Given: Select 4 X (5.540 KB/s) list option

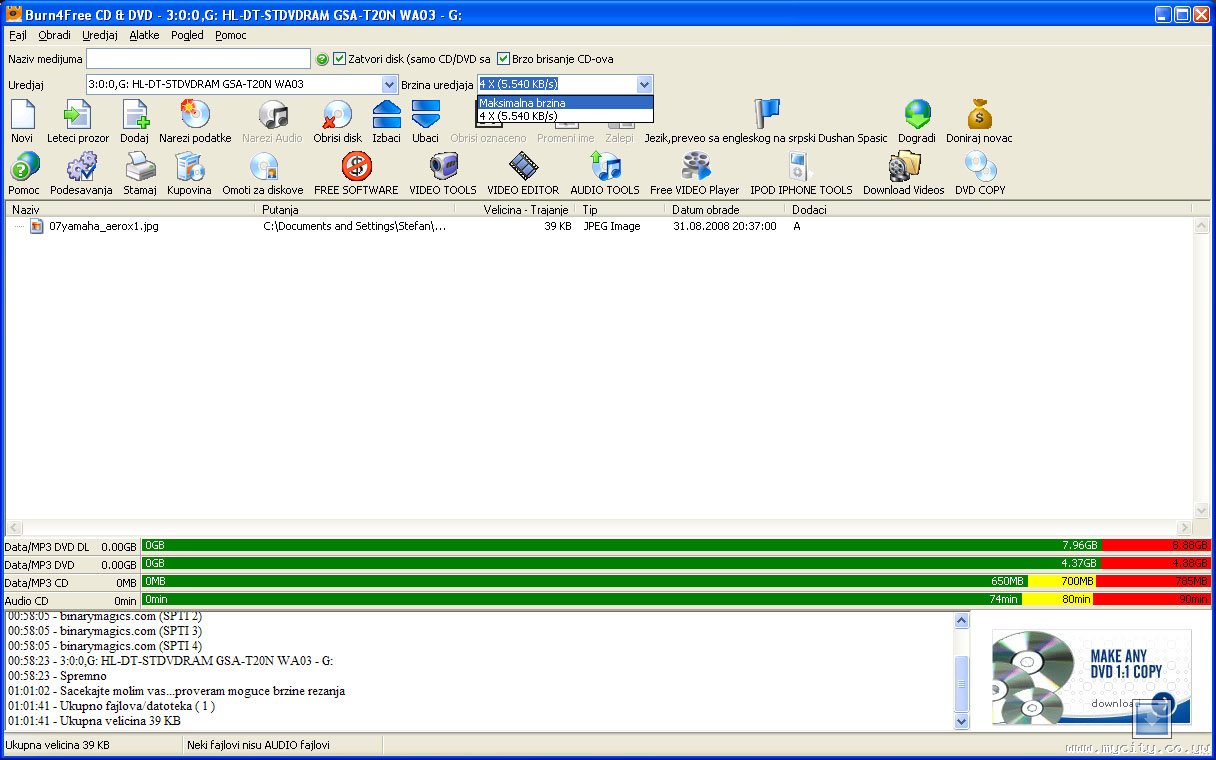Looking at the screenshot, I should tap(565, 116).
